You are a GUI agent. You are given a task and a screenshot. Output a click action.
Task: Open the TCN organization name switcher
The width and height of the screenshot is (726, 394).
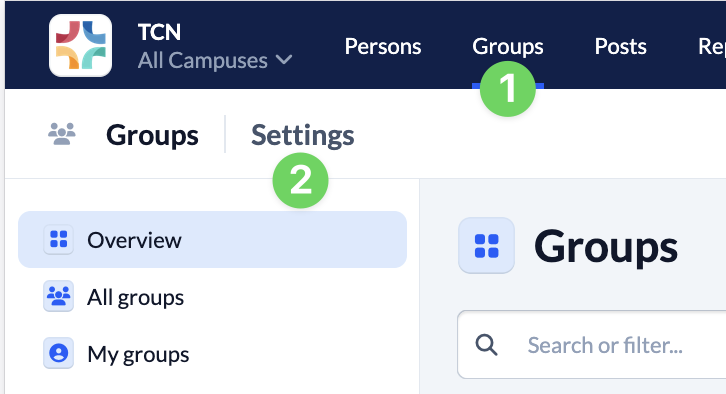click(x=159, y=32)
